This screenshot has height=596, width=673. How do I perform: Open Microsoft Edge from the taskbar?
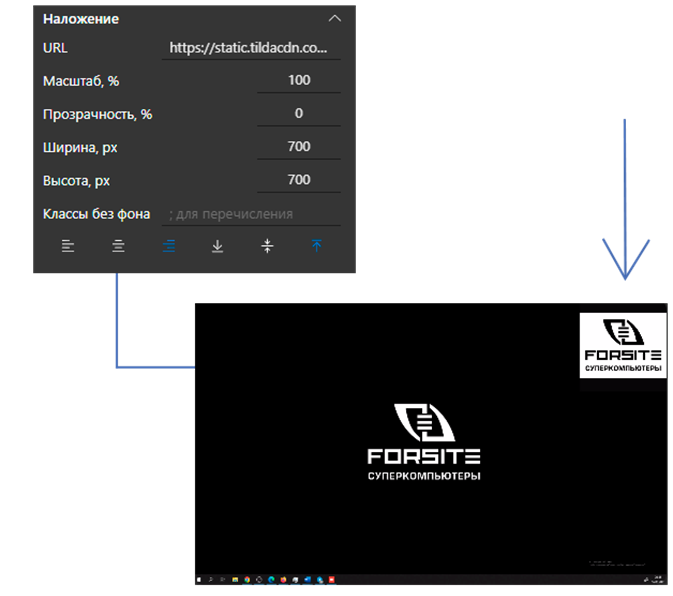click(x=271, y=580)
